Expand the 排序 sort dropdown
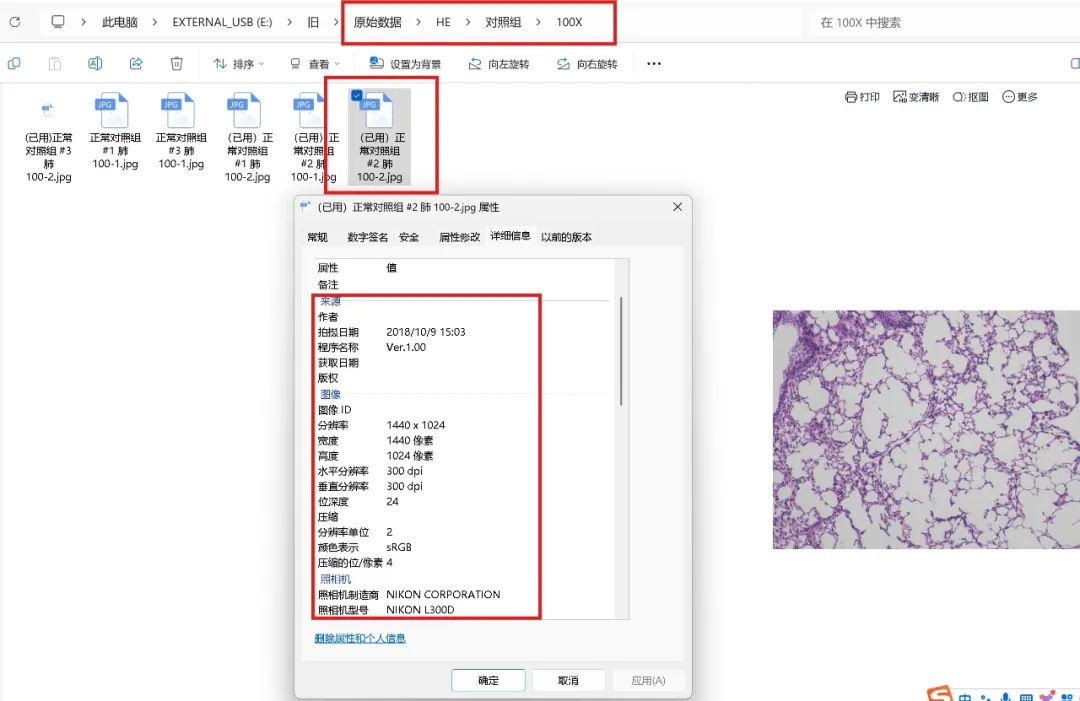The width and height of the screenshot is (1080, 701). pyautogui.click(x=238, y=63)
